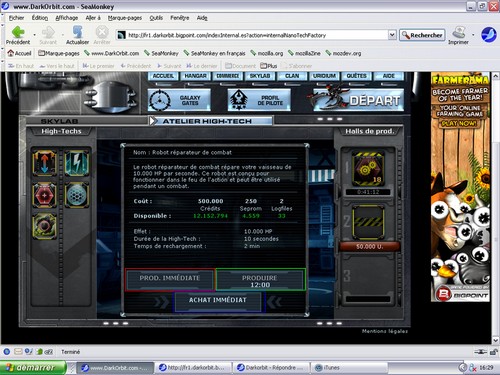Click the PRODUIRE 12:00 button
Screen dimensions: 500x375
260,280
